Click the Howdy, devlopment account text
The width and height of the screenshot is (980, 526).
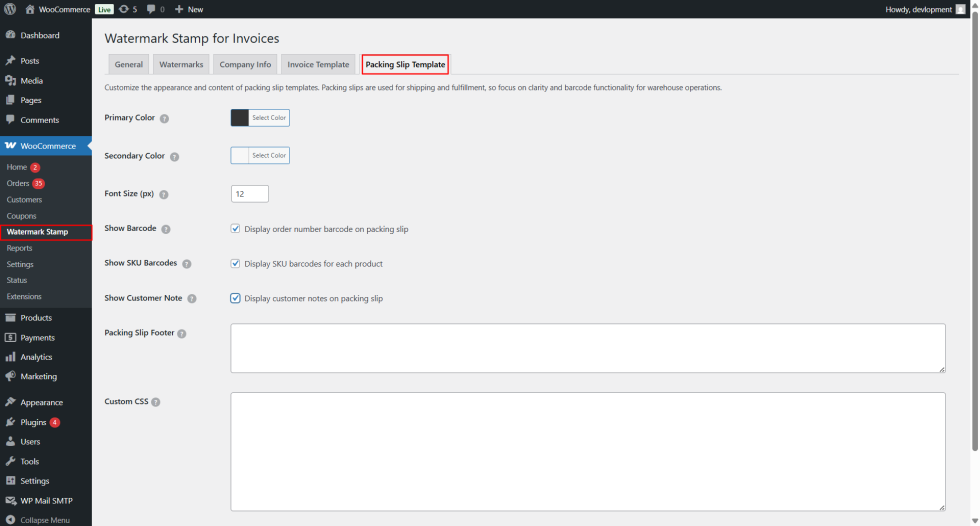[918, 9]
